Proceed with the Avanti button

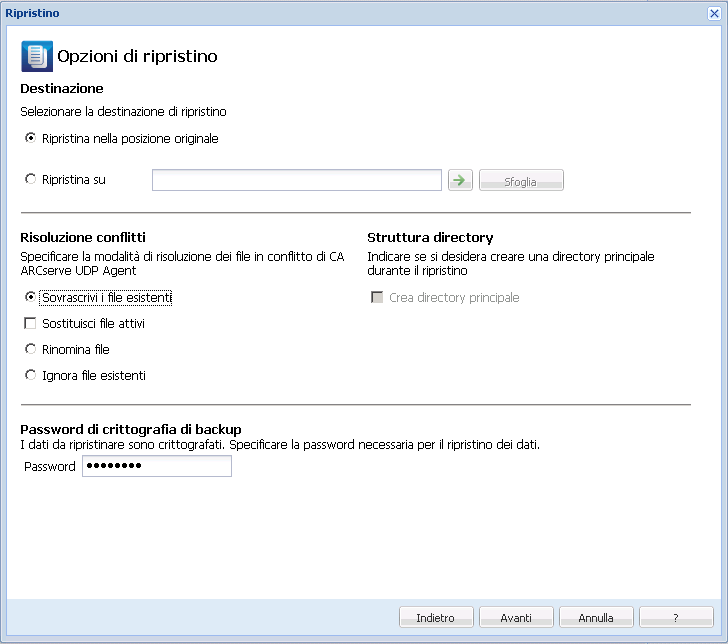click(x=516, y=618)
